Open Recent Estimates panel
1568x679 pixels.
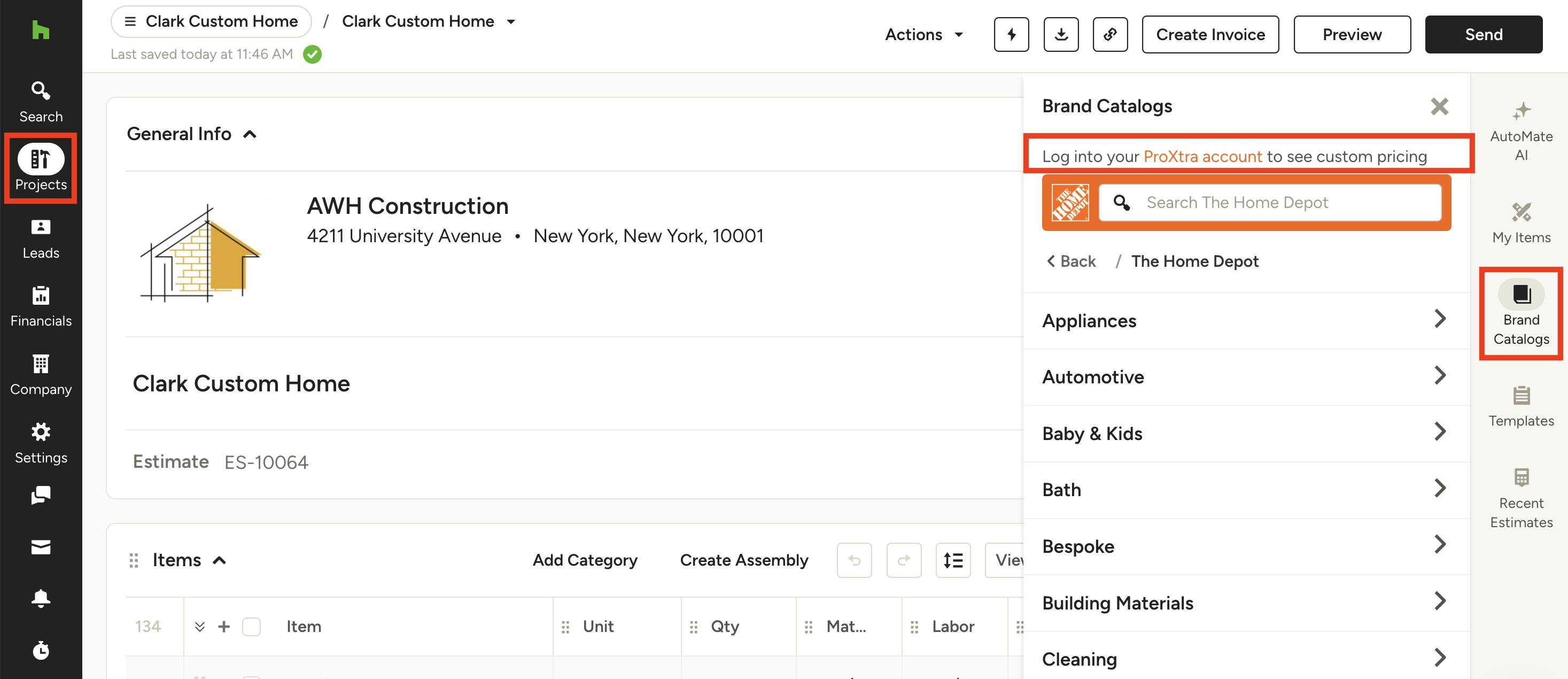(1521, 498)
